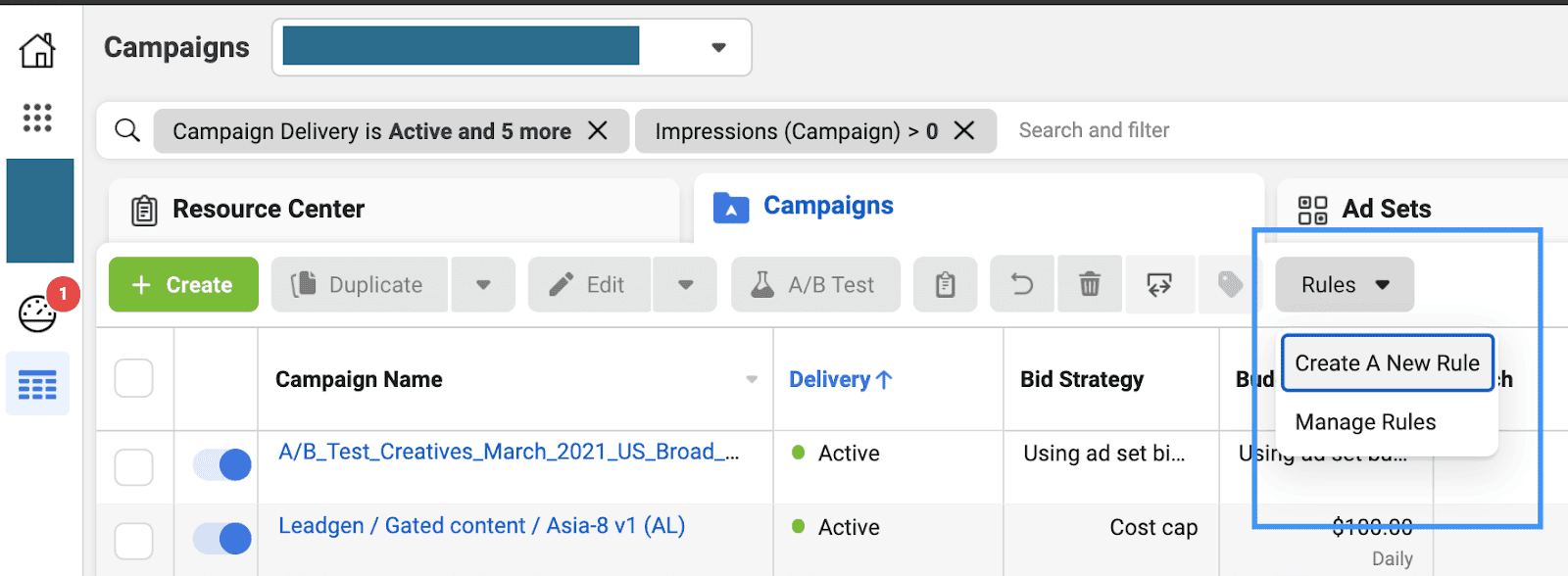Click the tag label icon
The height and width of the screenshot is (576, 1568).
coord(1230,285)
